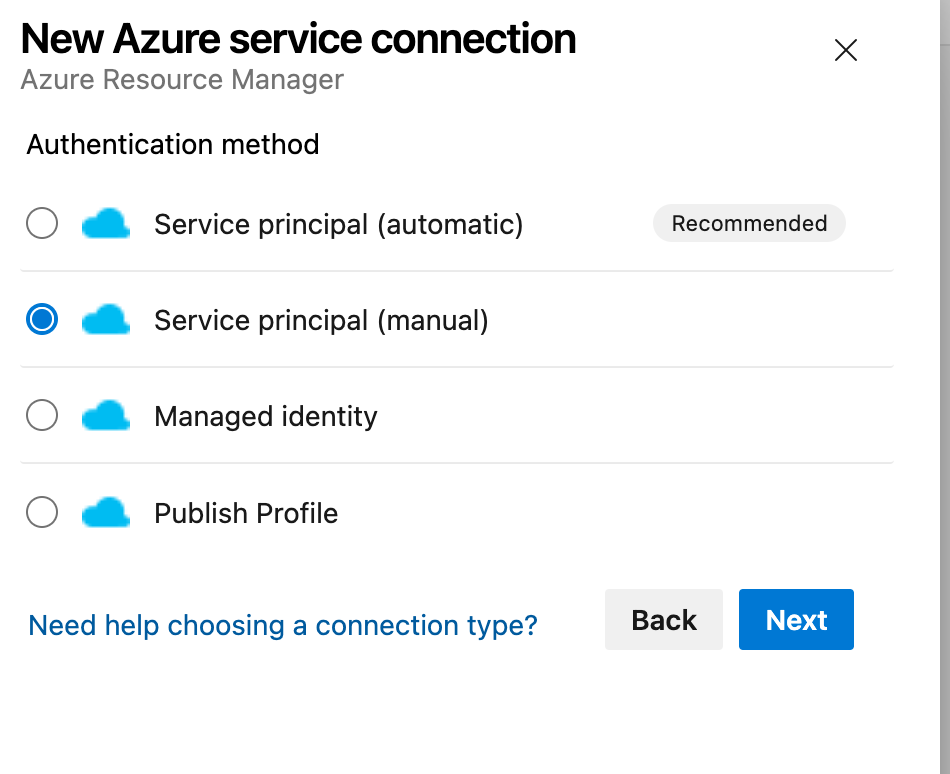Click the cloud icon next to Publish Profile
The width and height of the screenshot is (950, 774).
[x=106, y=513]
